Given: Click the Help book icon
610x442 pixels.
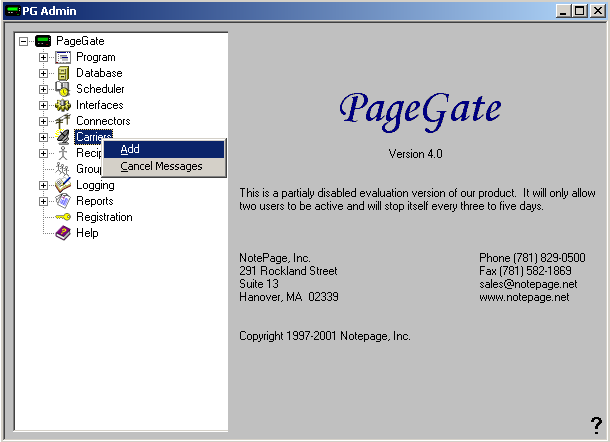Looking at the screenshot, I should 63,233.
